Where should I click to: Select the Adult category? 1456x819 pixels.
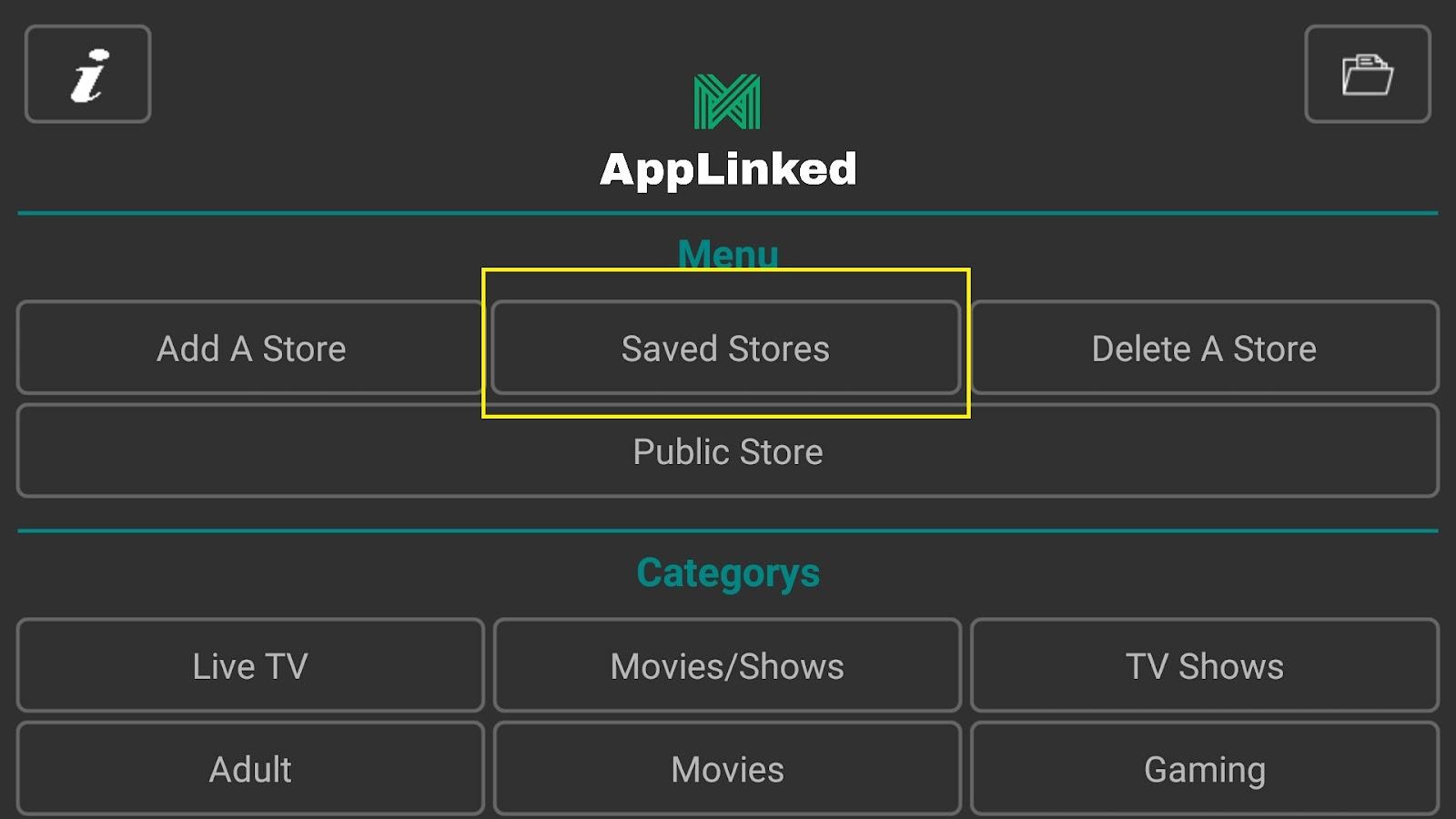(x=250, y=769)
